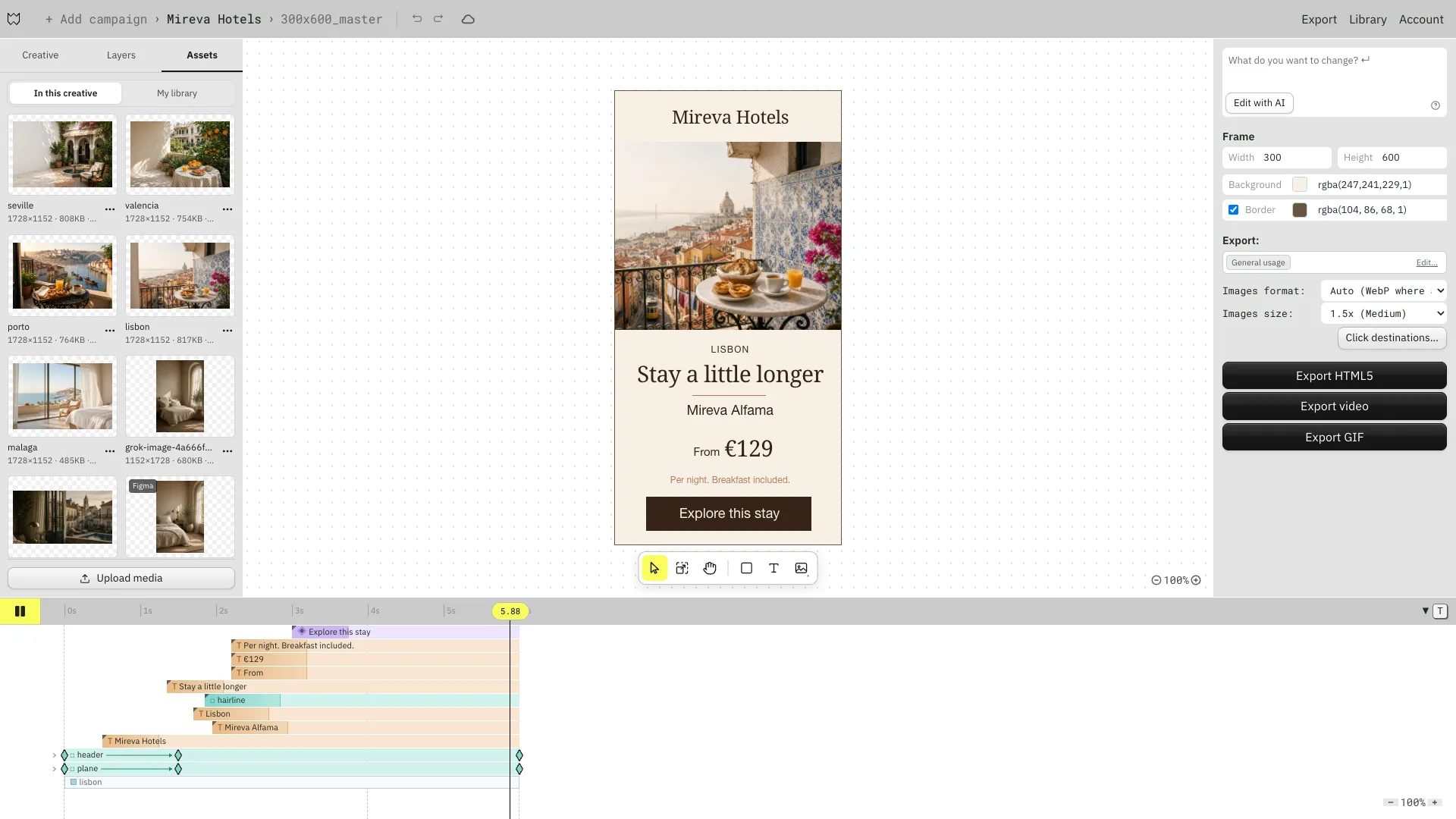The height and width of the screenshot is (819, 1456).
Task: Click the frame Width input field
Action: pos(1277,158)
